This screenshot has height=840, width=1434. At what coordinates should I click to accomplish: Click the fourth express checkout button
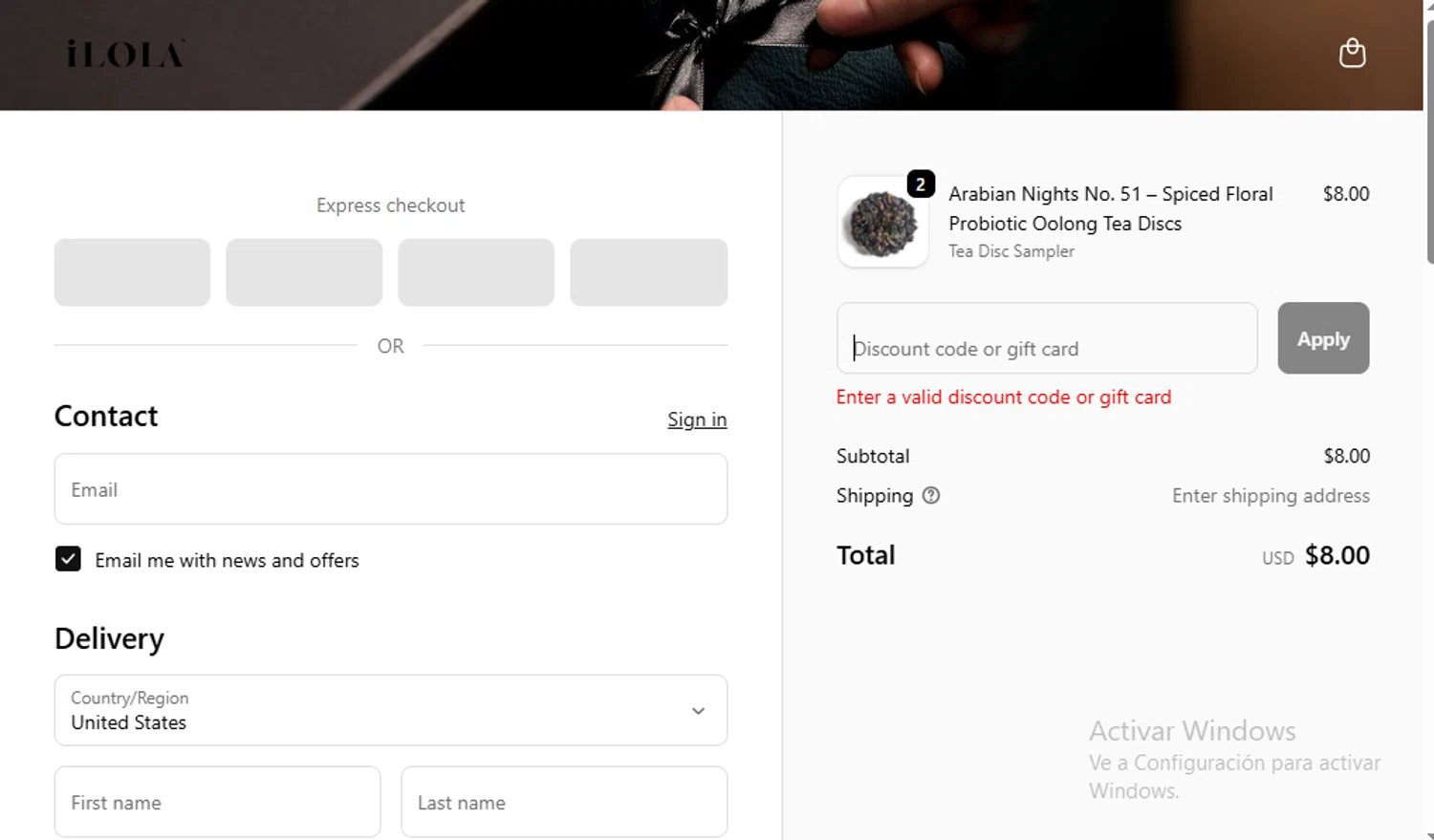pos(648,272)
